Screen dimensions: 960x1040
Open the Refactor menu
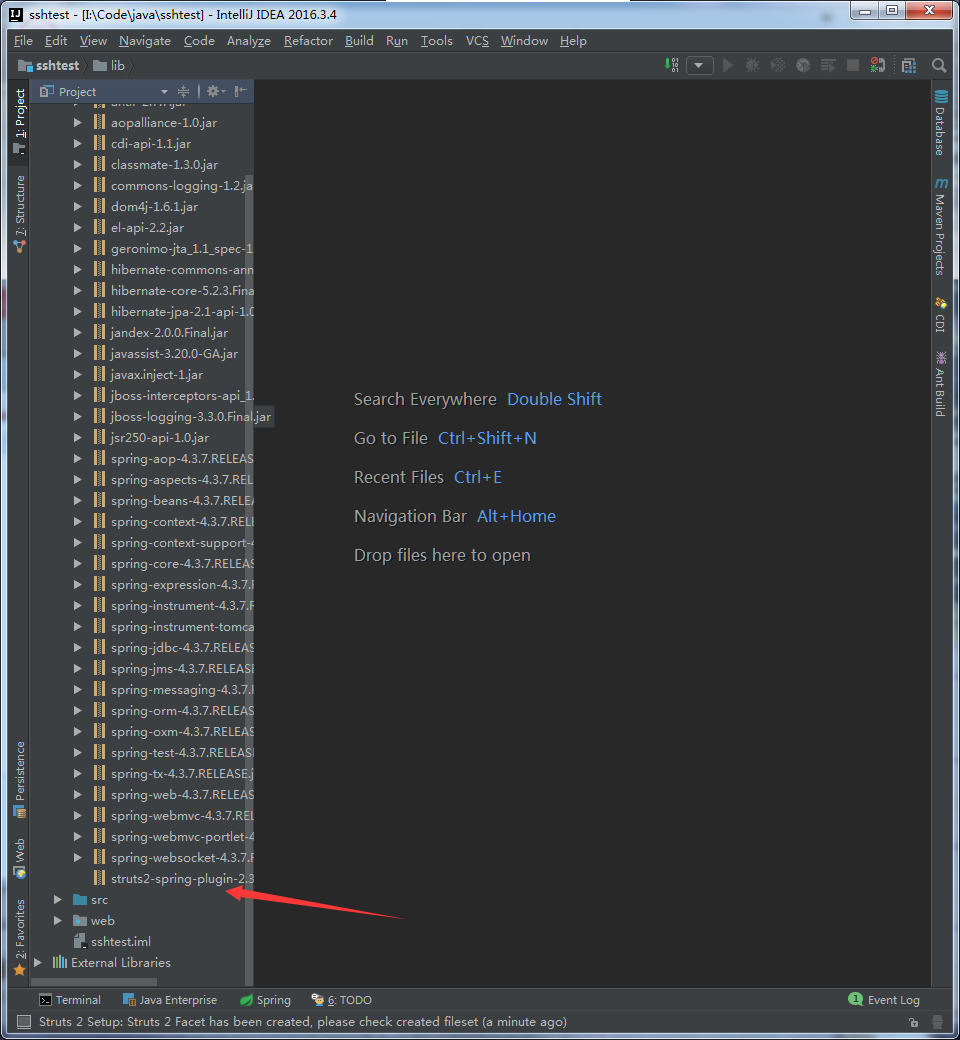point(308,41)
